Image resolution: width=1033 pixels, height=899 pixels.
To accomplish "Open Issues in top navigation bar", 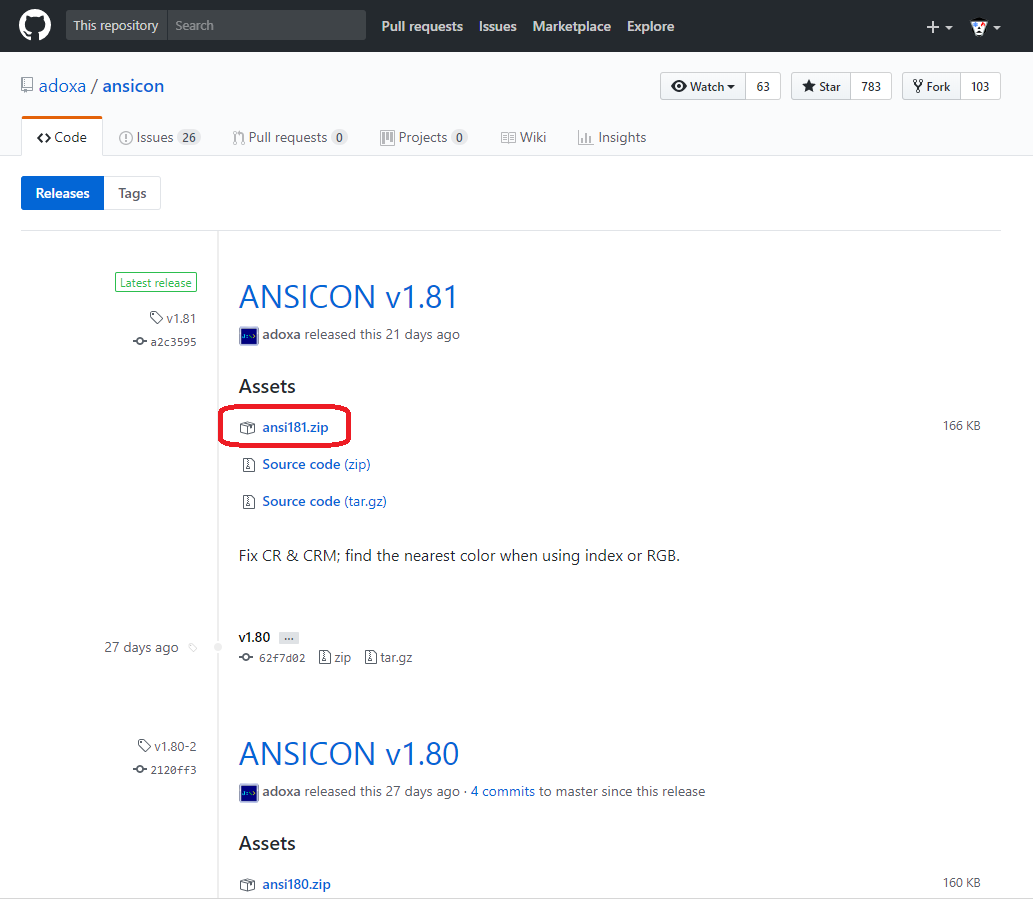I will coord(497,26).
